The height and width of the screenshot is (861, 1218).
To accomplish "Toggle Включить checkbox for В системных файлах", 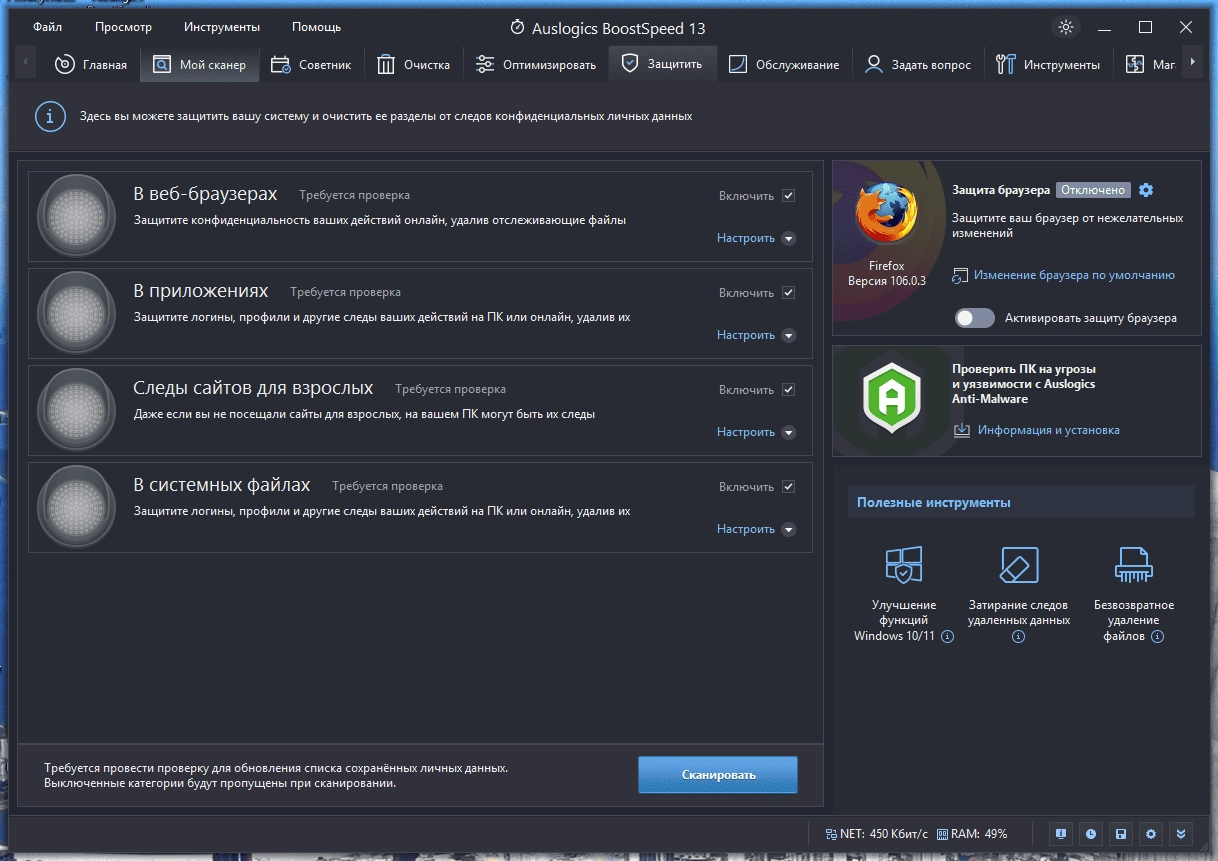I will 789,487.
